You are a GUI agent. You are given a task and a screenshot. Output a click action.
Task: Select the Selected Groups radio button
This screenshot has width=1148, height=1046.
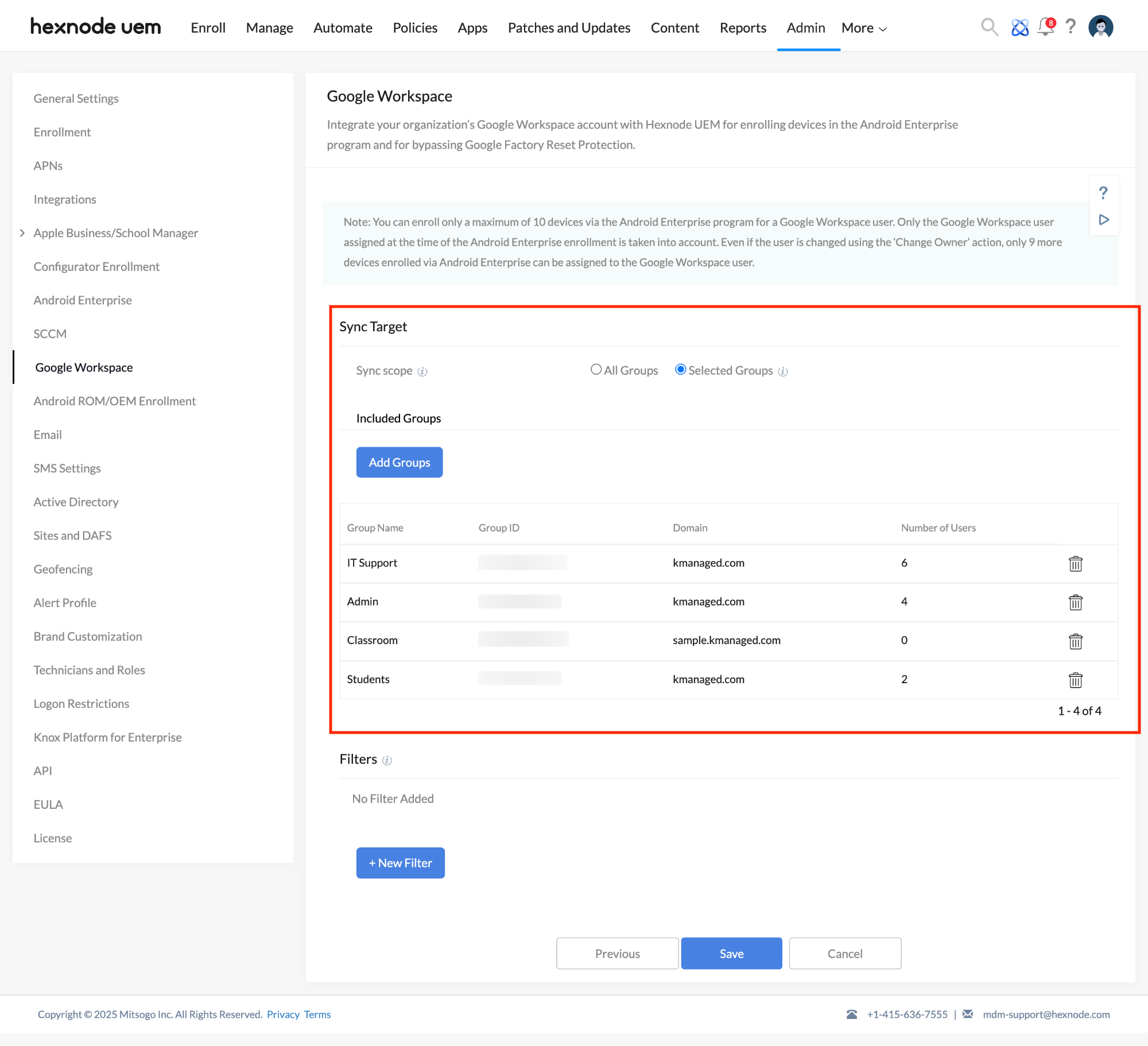680,370
